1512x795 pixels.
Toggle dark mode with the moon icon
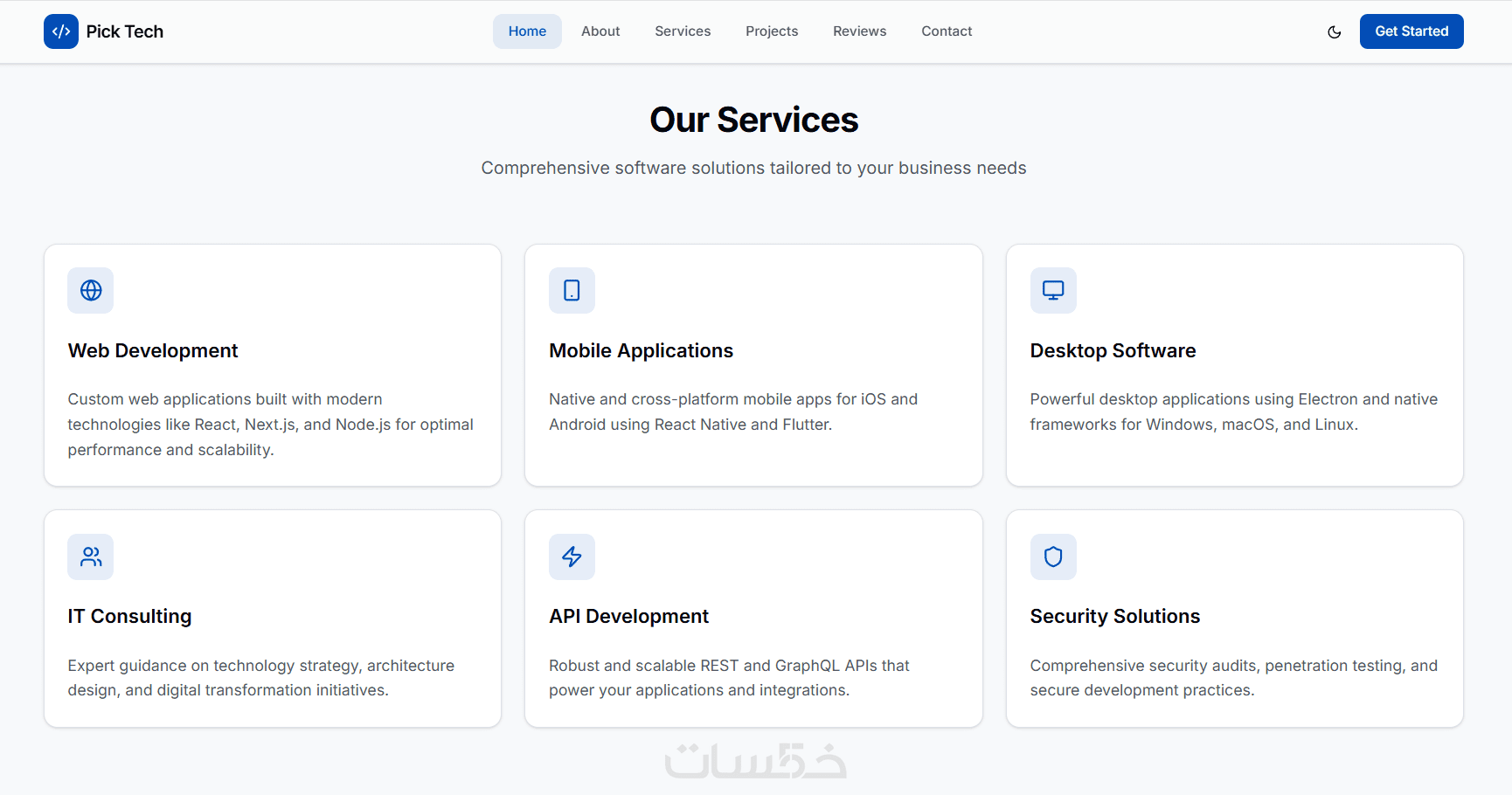point(1334,32)
